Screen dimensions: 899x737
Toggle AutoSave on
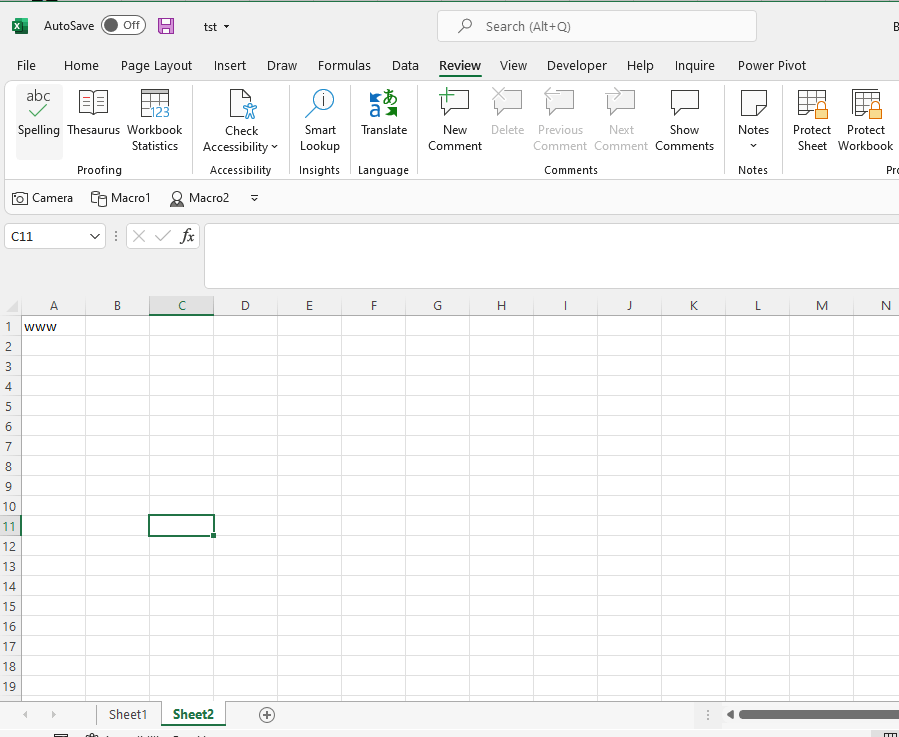tap(123, 25)
